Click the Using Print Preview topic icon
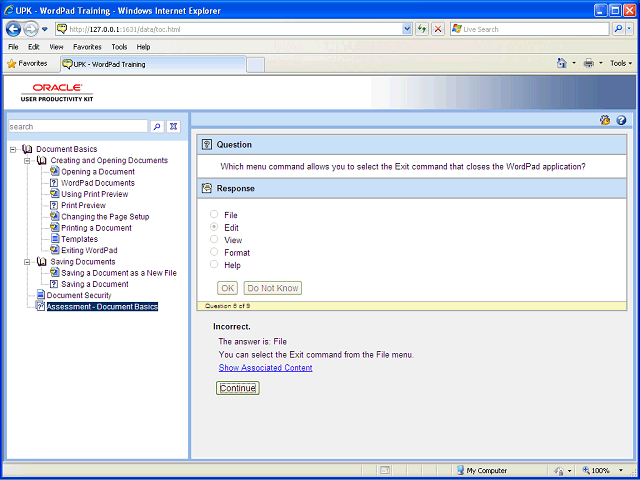 [54, 194]
